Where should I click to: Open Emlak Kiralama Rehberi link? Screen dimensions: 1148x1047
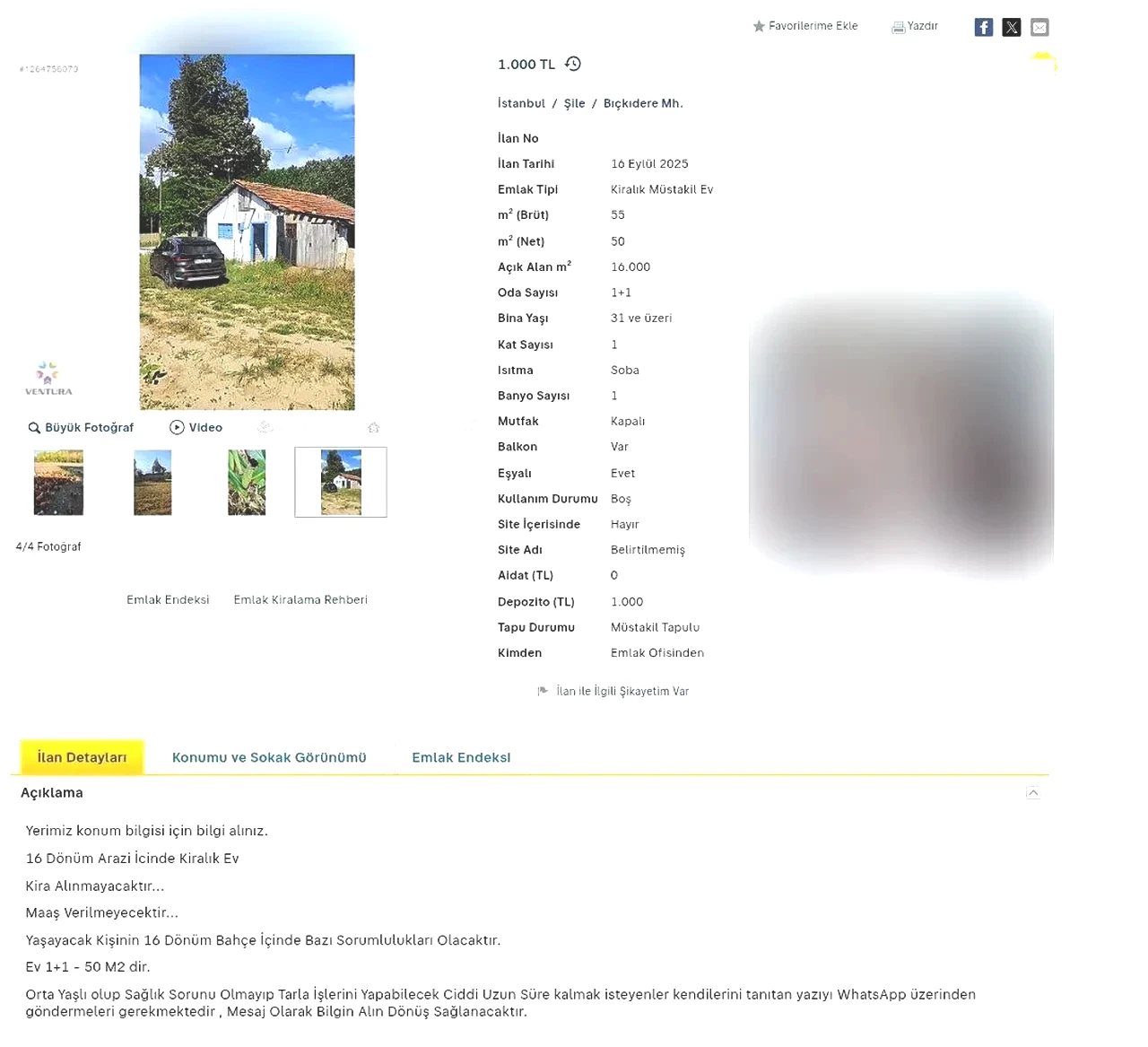(300, 599)
